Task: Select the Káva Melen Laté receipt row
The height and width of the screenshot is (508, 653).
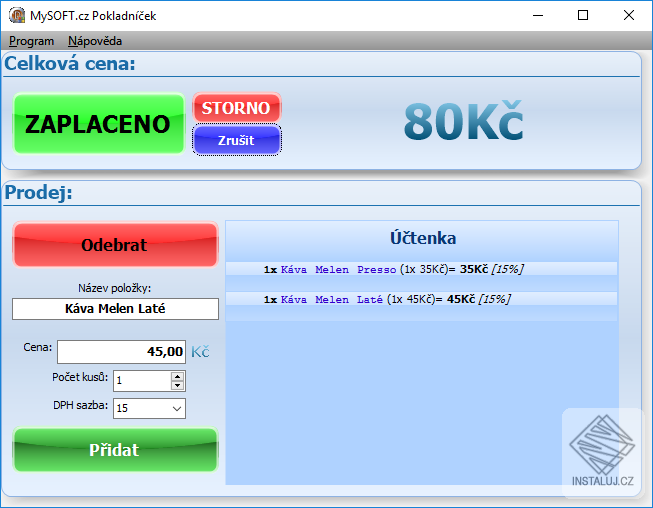Action: coord(421,299)
